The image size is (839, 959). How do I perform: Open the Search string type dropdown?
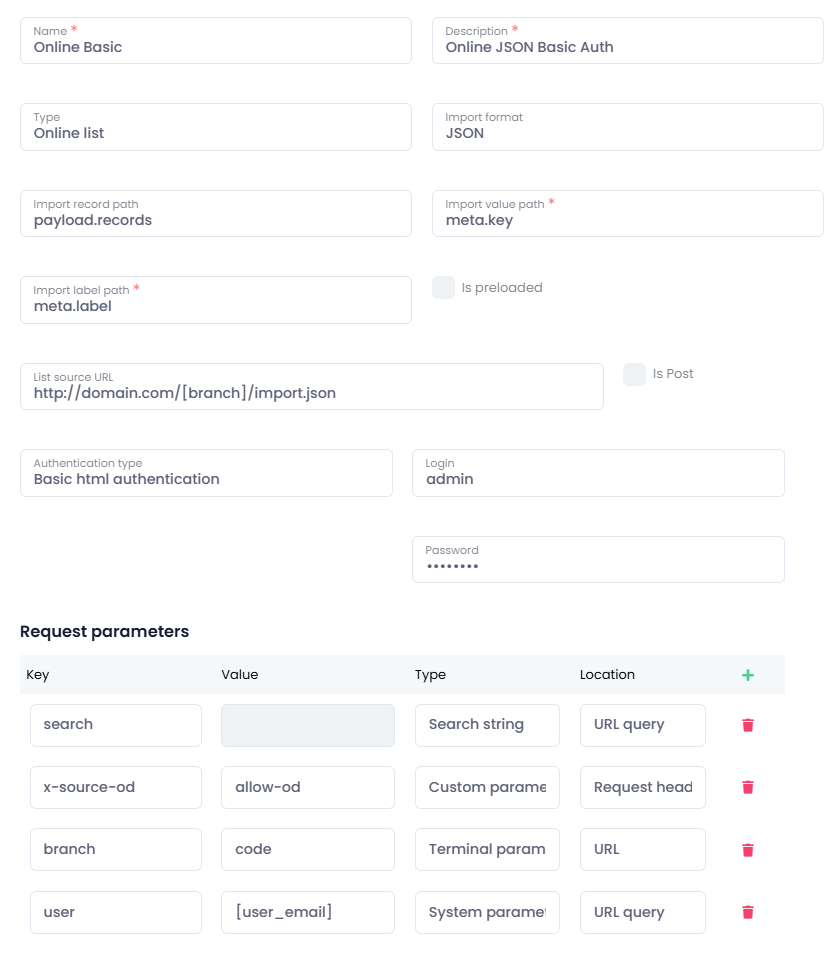pyautogui.click(x=487, y=725)
